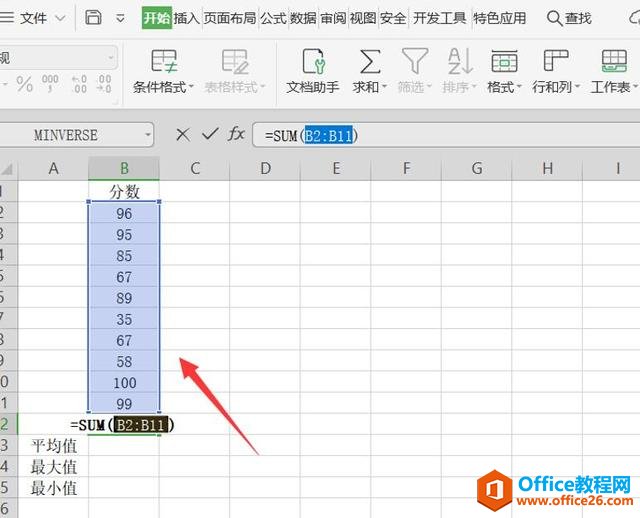Select column G header
This screenshot has width=640, height=518.
[476, 168]
